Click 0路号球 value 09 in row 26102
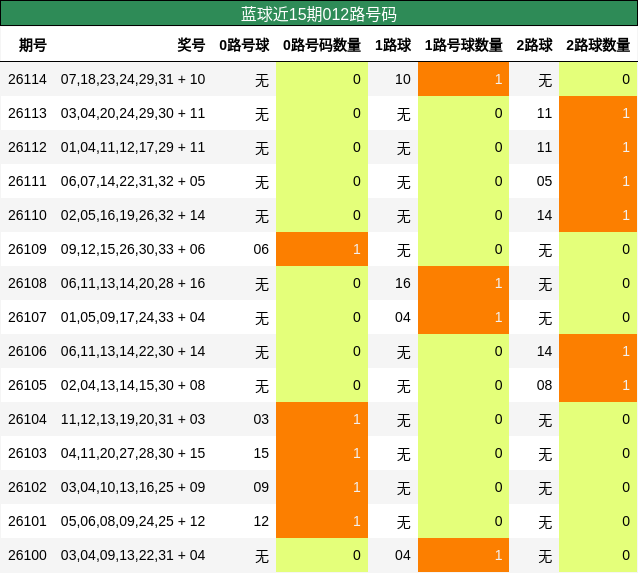Image resolution: width=638 pixels, height=573 pixels. (261, 487)
